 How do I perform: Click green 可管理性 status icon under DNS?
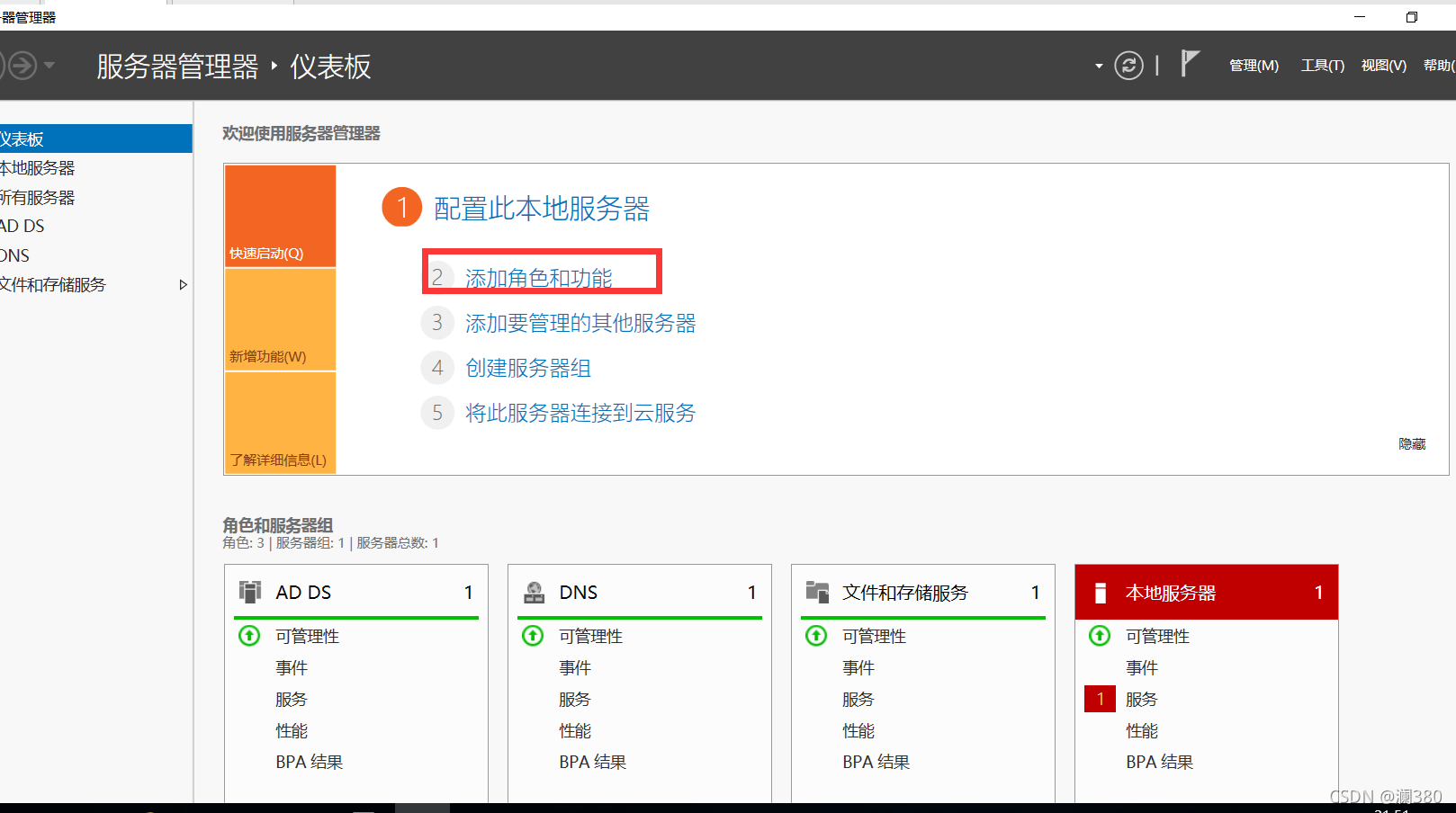(x=533, y=636)
